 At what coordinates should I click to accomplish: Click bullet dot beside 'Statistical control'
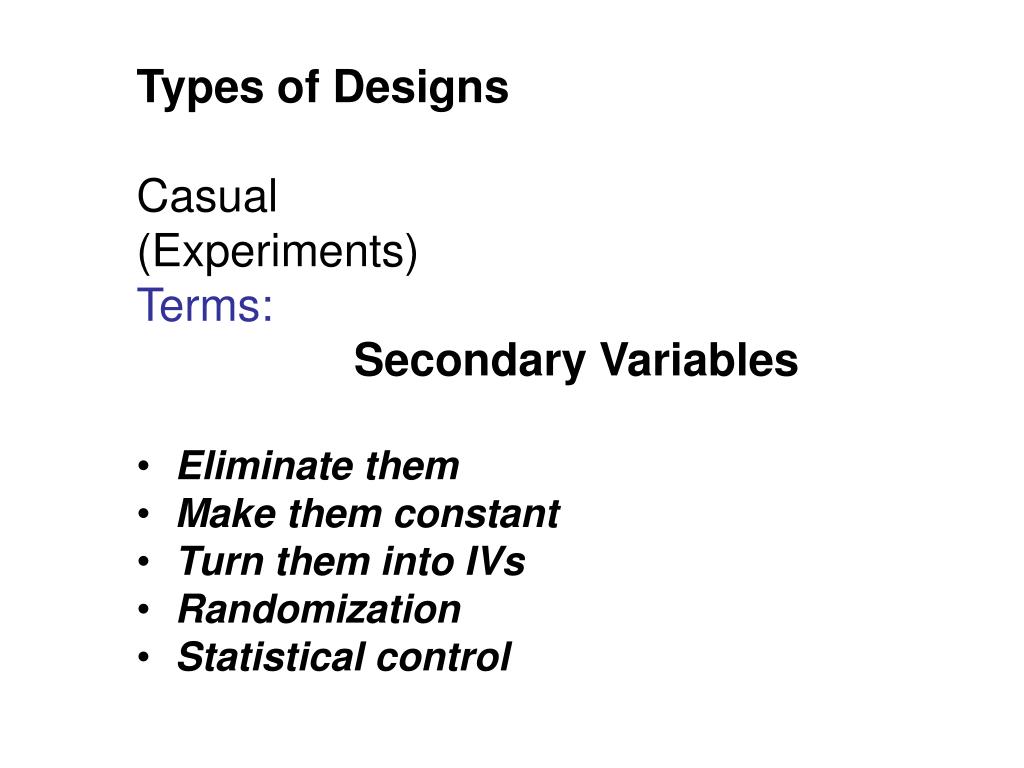pyautogui.click(x=144, y=658)
